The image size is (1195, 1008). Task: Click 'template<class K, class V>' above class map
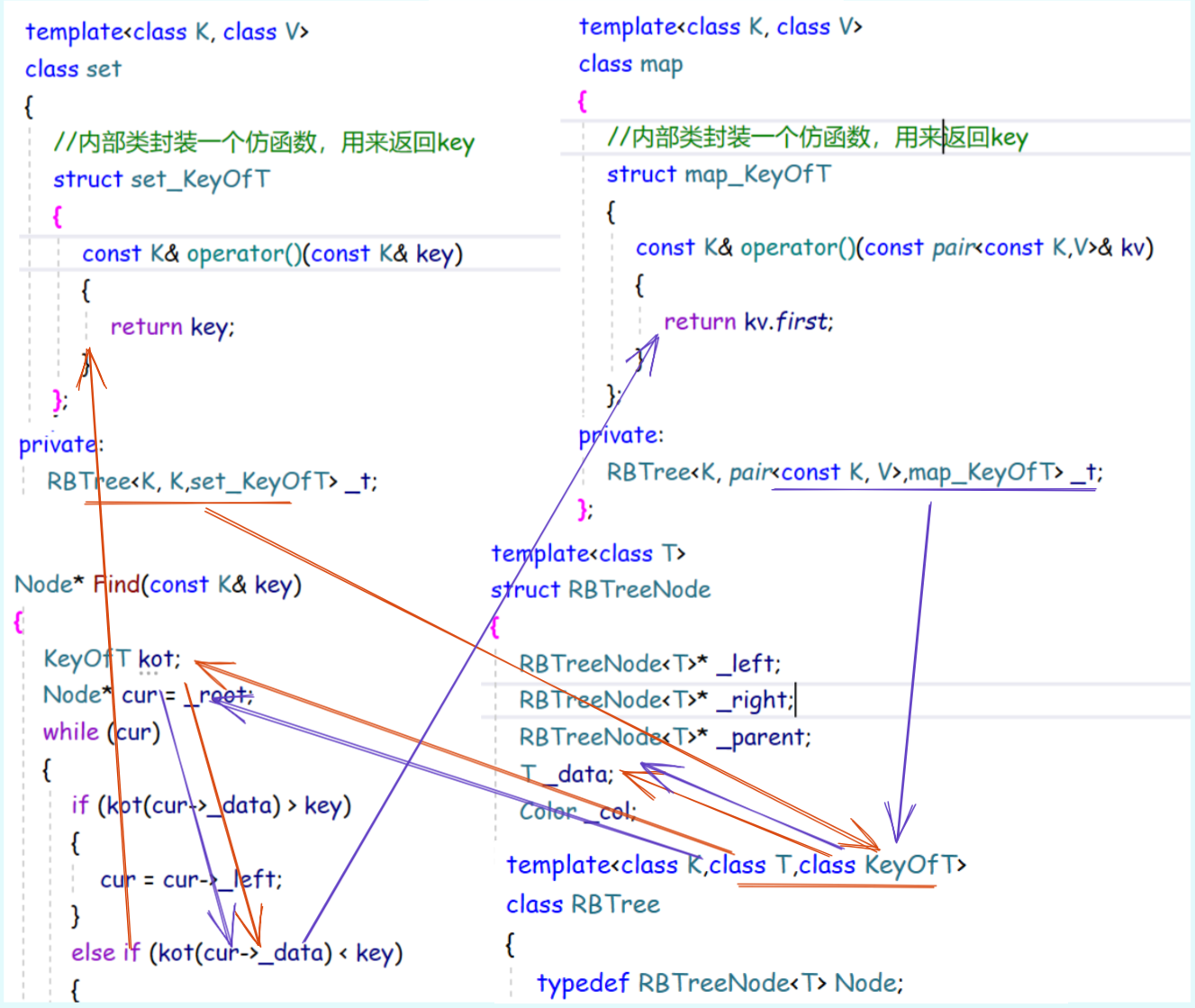(x=720, y=27)
